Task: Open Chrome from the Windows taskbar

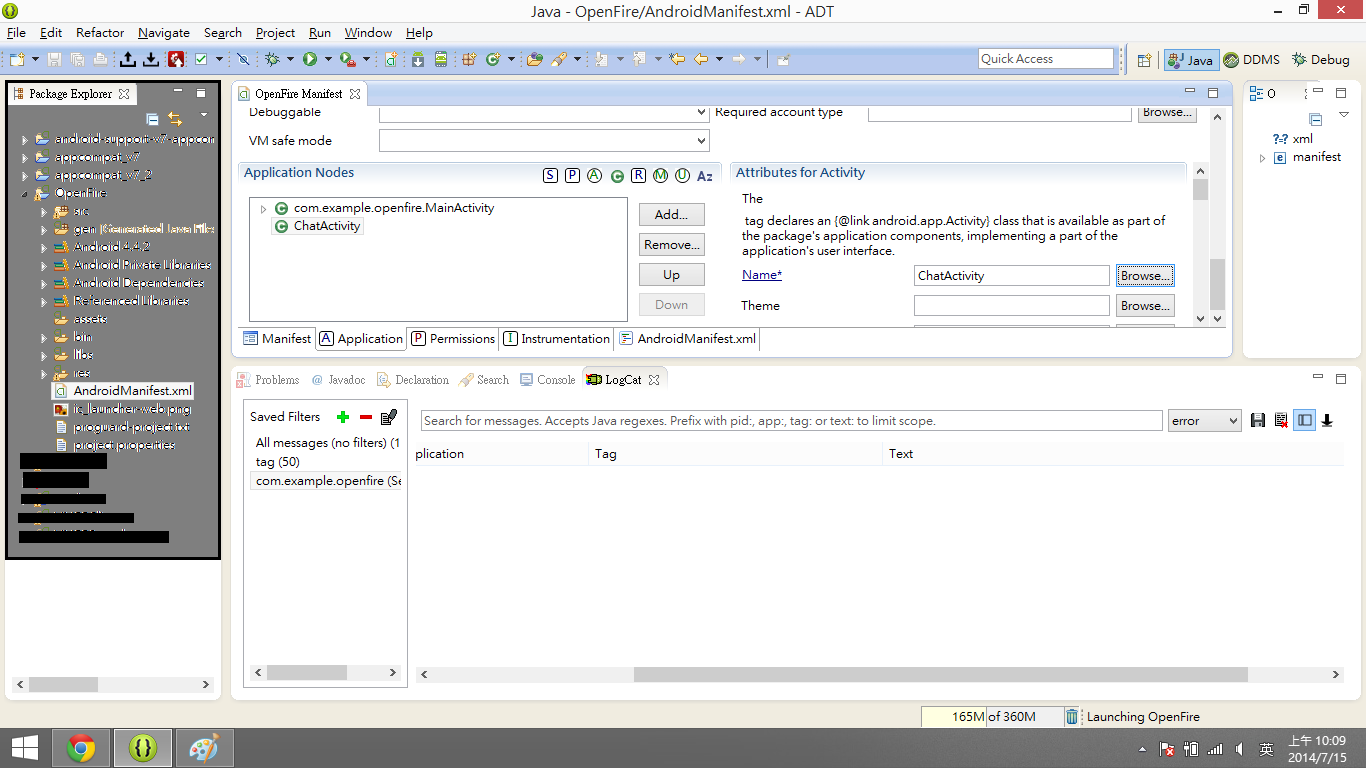Action: [x=81, y=748]
